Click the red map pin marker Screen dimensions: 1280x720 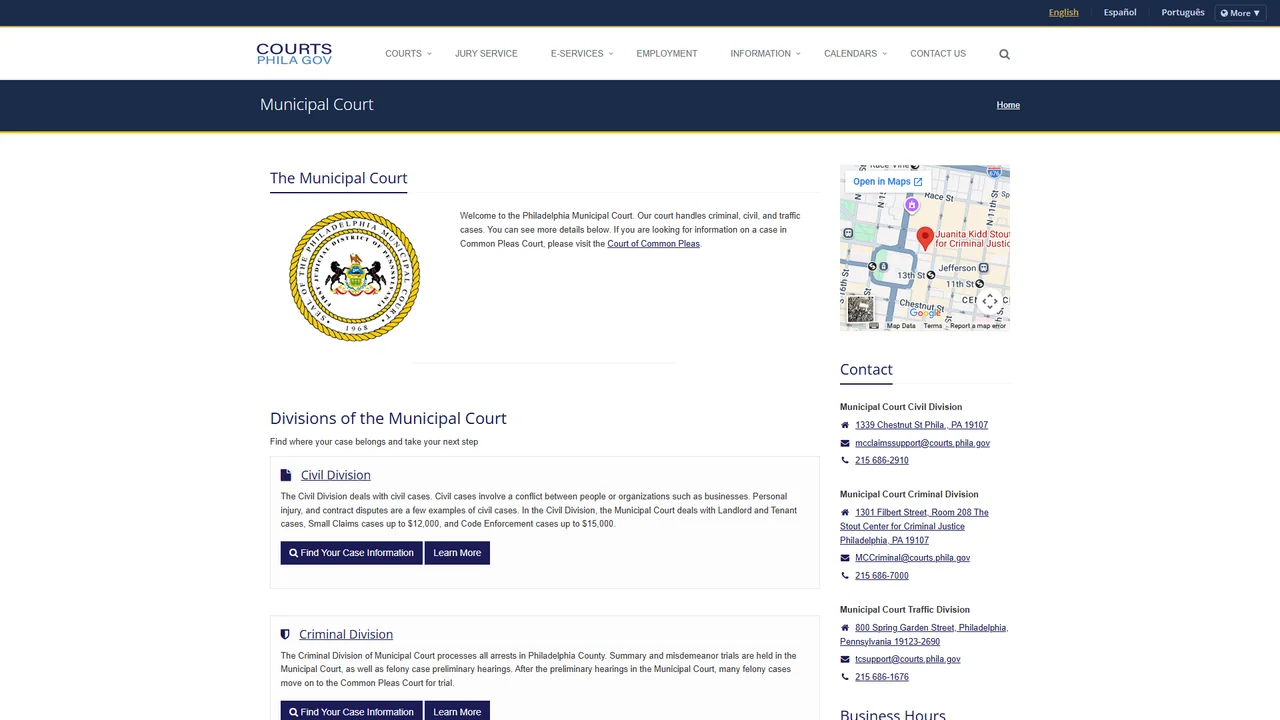[x=925, y=238]
